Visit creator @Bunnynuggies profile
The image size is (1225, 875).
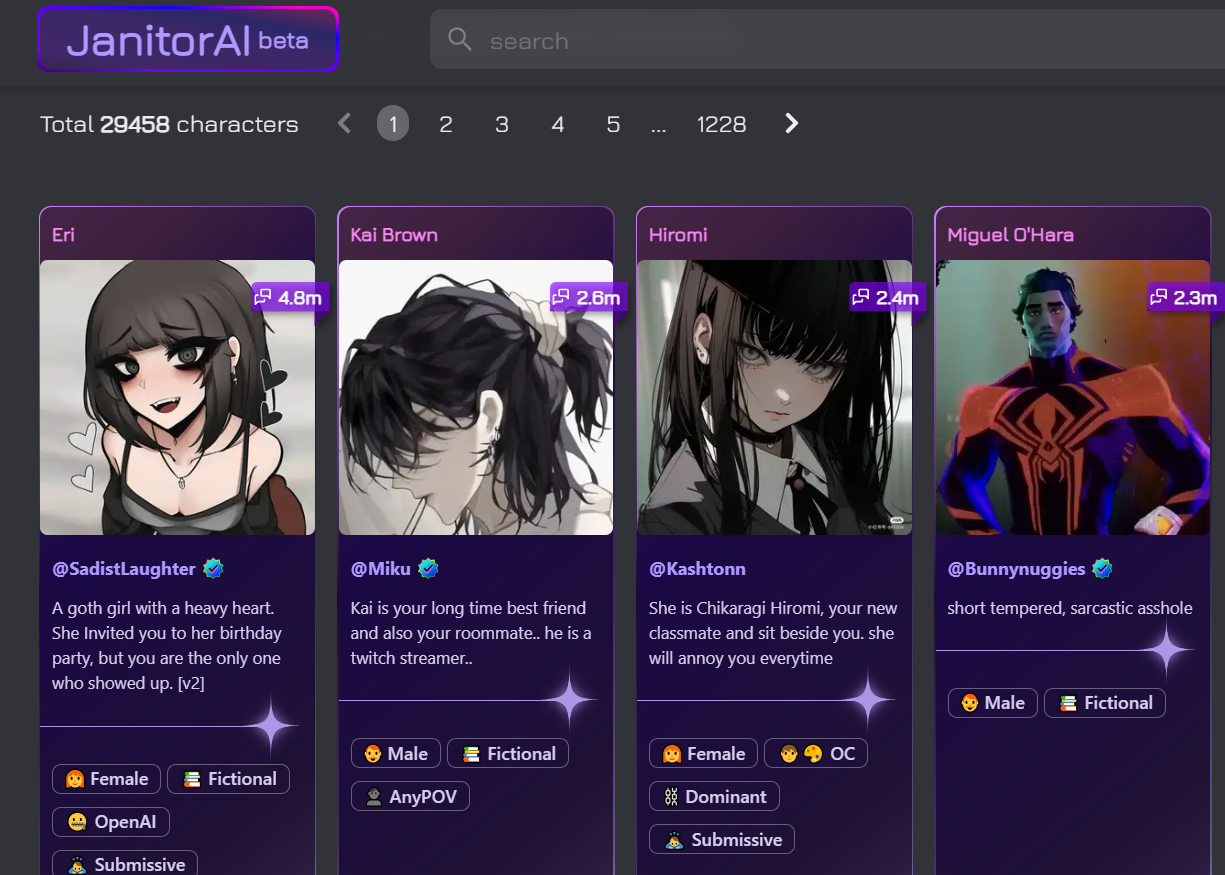(x=1016, y=569)
